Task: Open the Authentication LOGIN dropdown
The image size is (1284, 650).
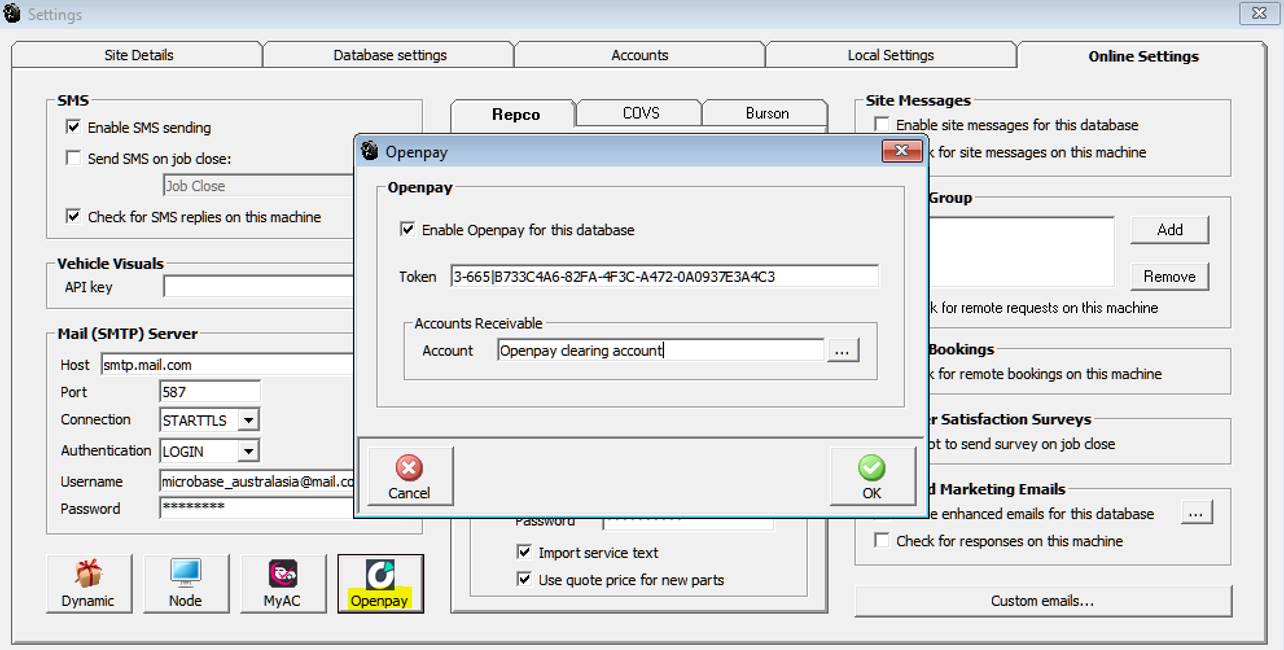Action: (x=249, y=451)
